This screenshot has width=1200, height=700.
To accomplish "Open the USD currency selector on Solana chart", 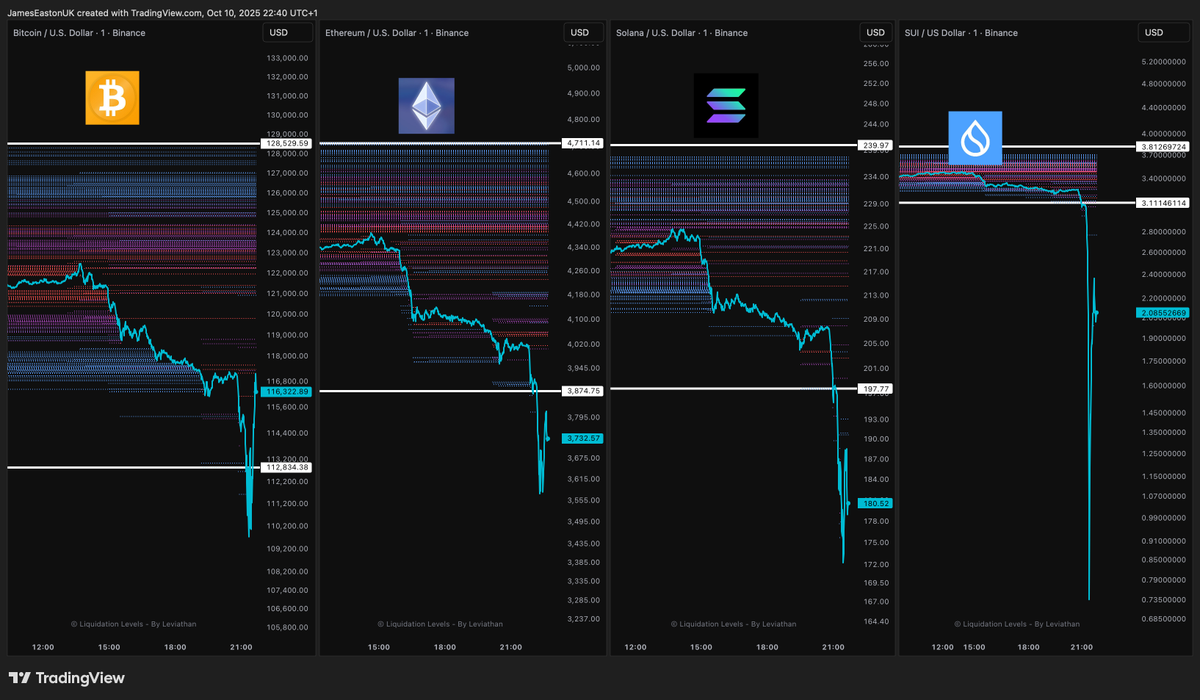I will tap(876, 33).
